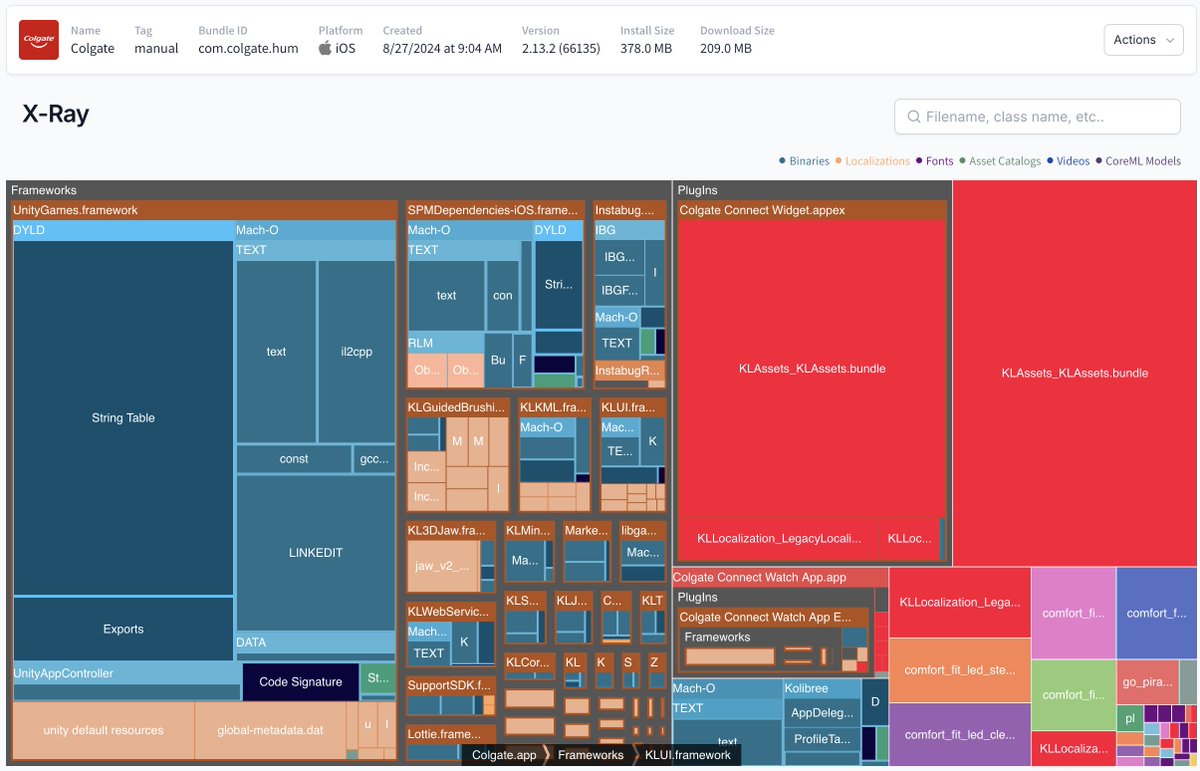The image size is (1200, 771).
Task: Select the AppDeleg... block
Action: click(822, 713)
